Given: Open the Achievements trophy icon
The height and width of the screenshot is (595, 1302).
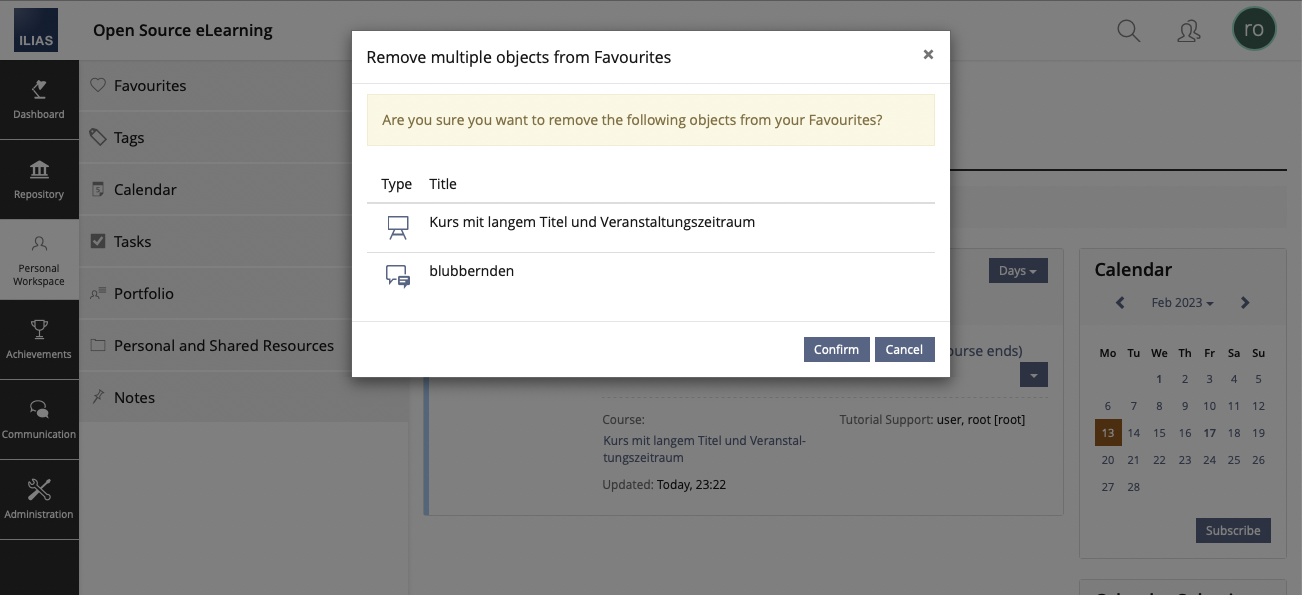Looking at the screenshot, I should 39,329.
